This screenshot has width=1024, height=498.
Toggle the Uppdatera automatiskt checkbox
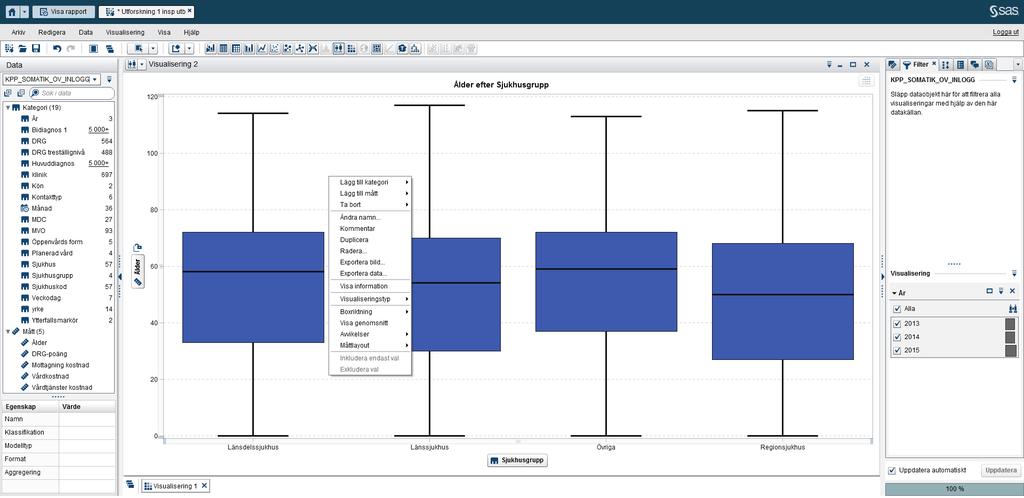click(x=893, y=471)
